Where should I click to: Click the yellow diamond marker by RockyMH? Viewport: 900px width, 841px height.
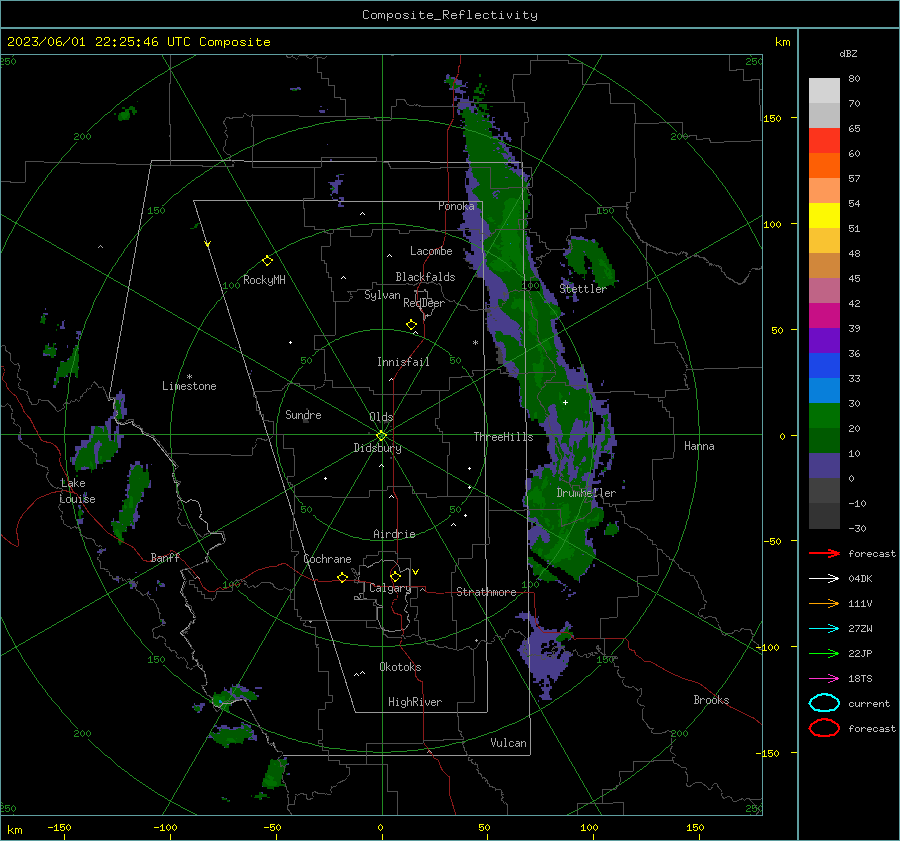click(267, 261)
